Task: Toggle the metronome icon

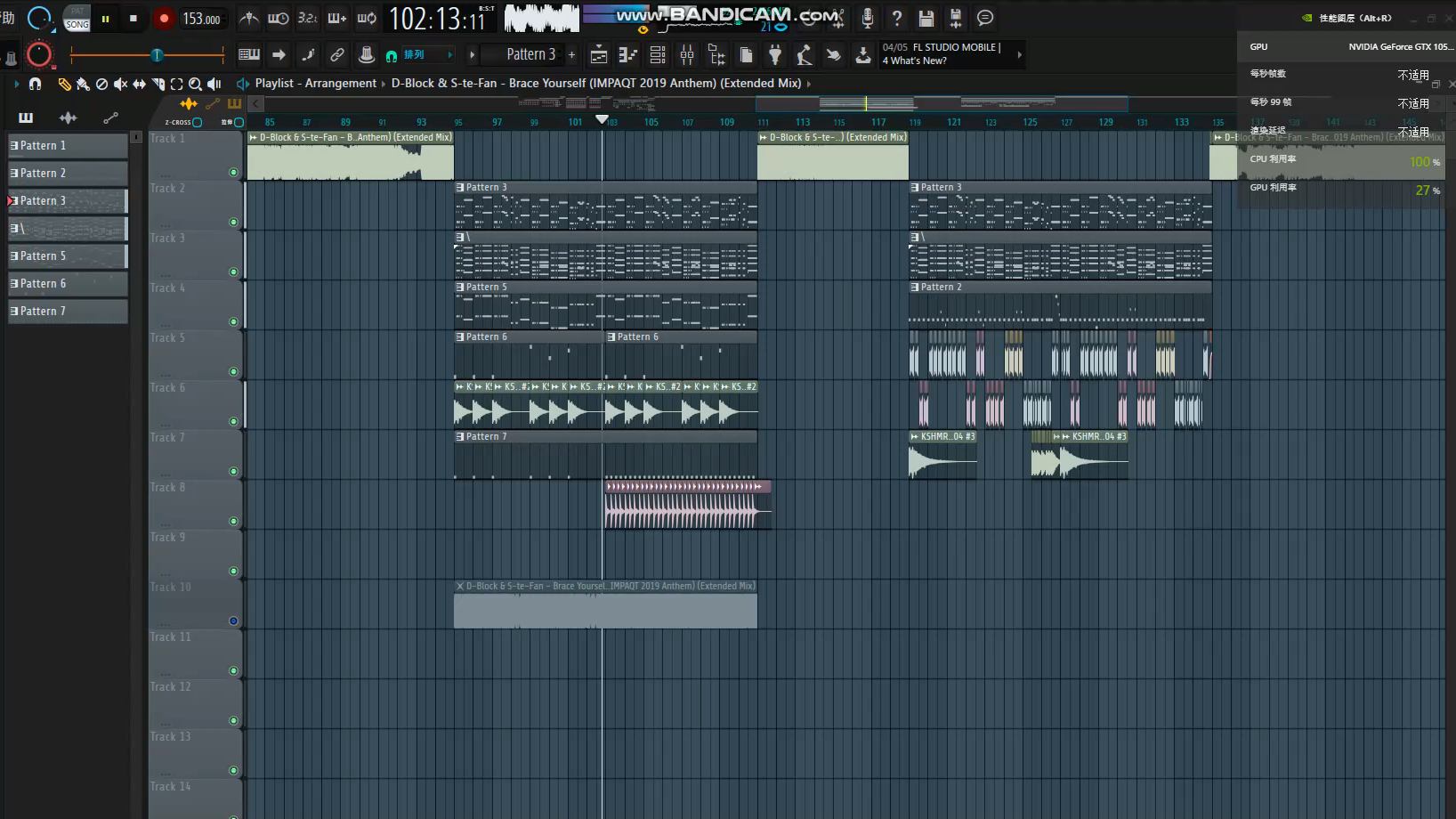Action: click(249, 18)
